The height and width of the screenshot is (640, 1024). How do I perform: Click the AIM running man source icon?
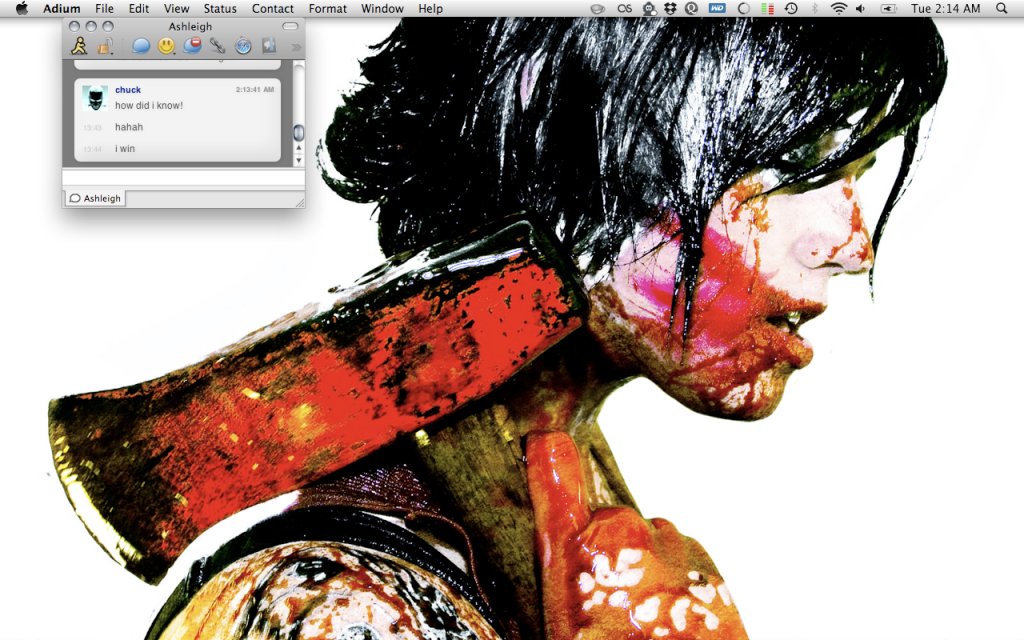pos(80,46)
